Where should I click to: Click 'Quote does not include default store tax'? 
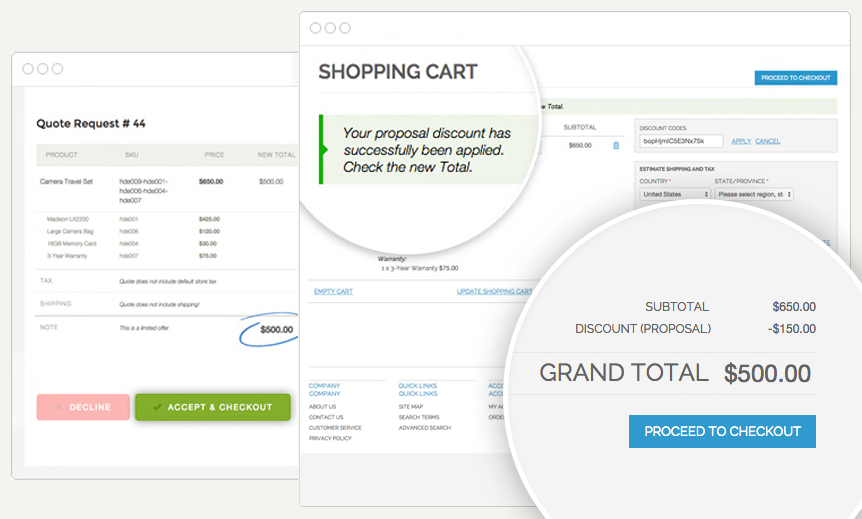click(x=168, y=281)
